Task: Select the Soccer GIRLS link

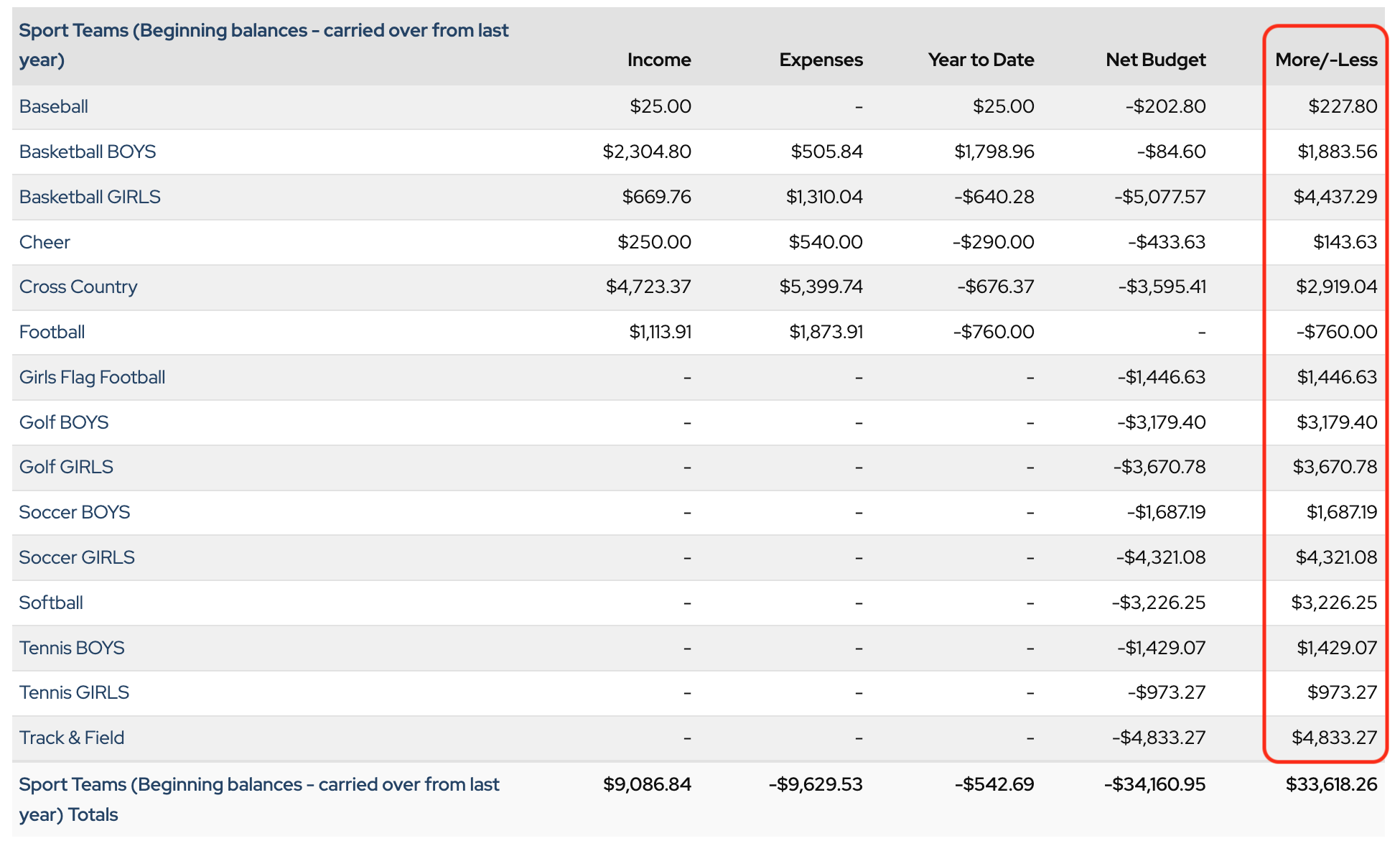Action: pyautogui.click(x=77, y=557)
